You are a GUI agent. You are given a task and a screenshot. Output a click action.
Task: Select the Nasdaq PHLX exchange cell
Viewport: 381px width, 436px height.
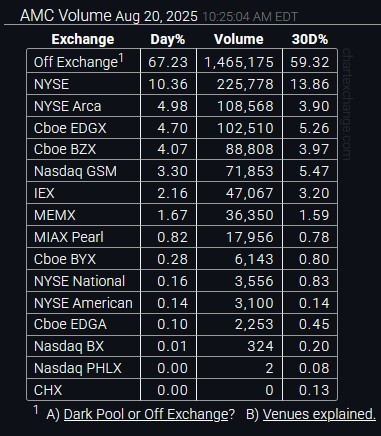84,368
